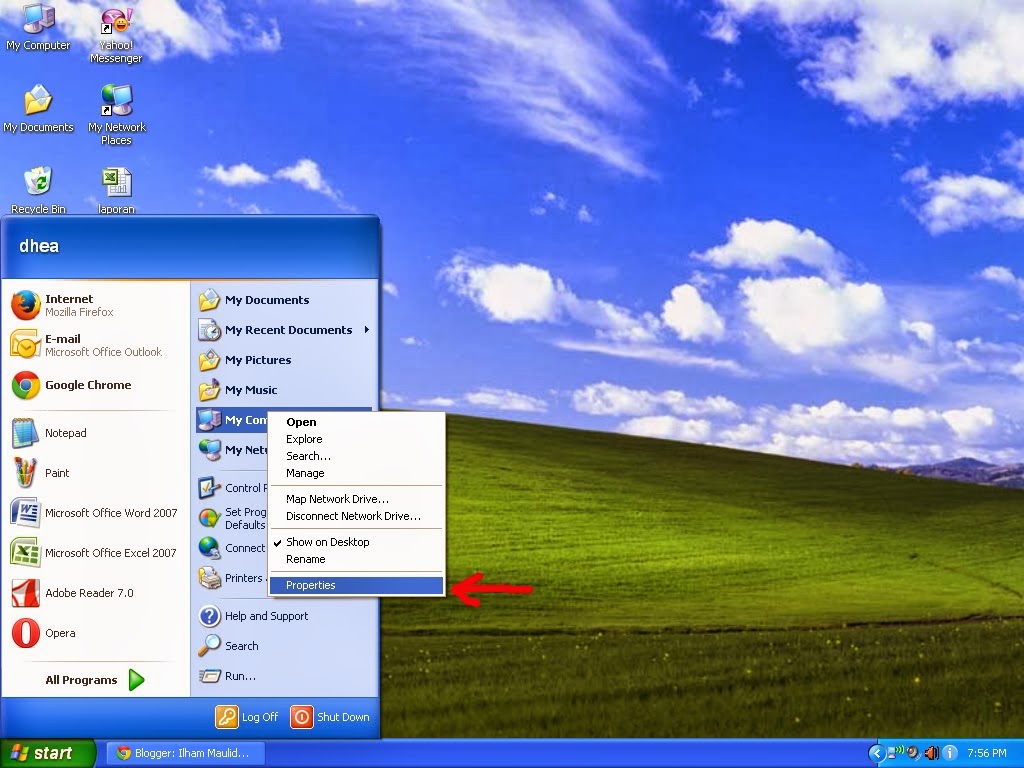
Task: Expand All Programs list
Action: pos(95,680)
